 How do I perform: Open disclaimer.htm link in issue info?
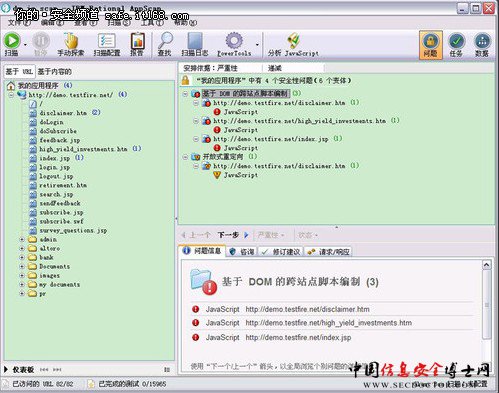click(307, 309)
